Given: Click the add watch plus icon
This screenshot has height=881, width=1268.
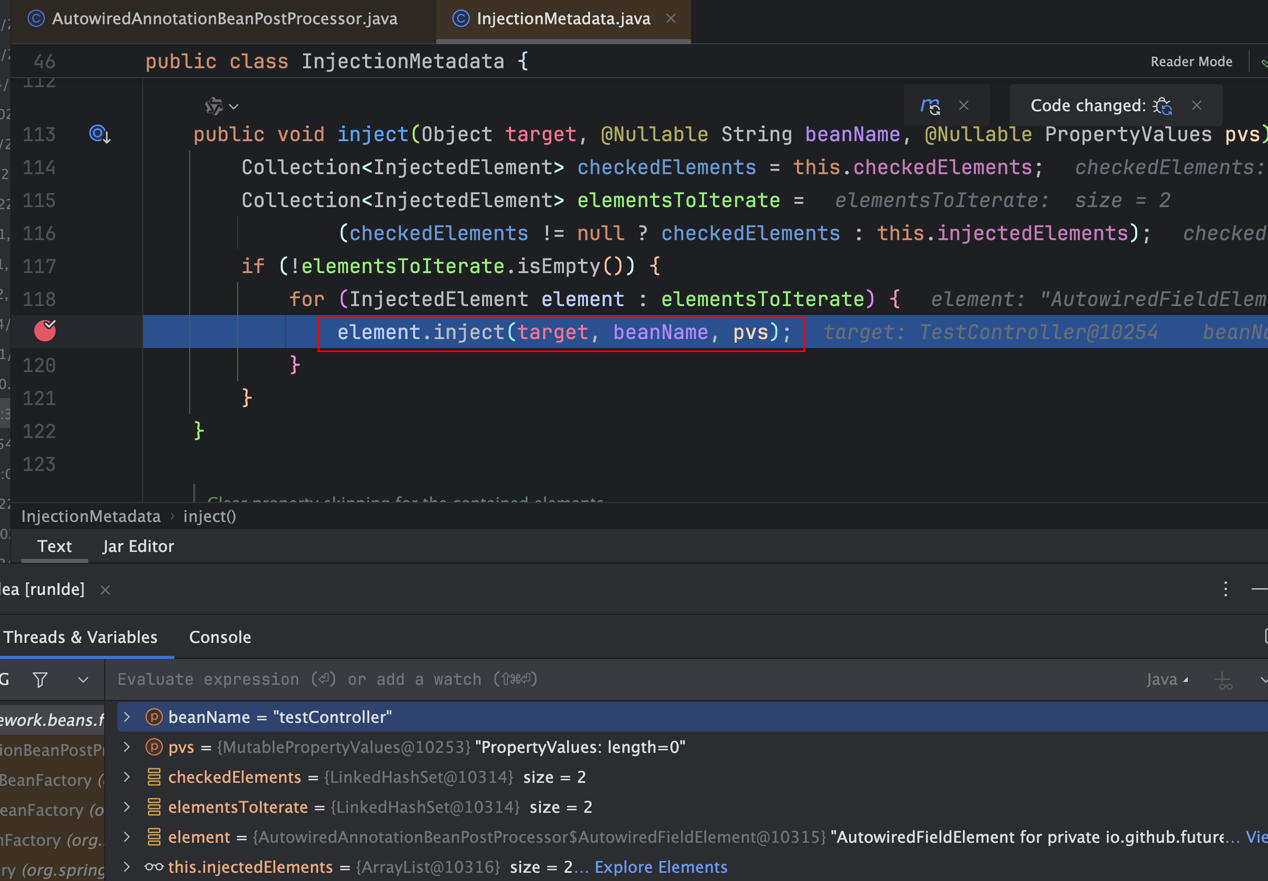Looking at the screenshot, I should pyautogui.click(x=1223, y=680).
